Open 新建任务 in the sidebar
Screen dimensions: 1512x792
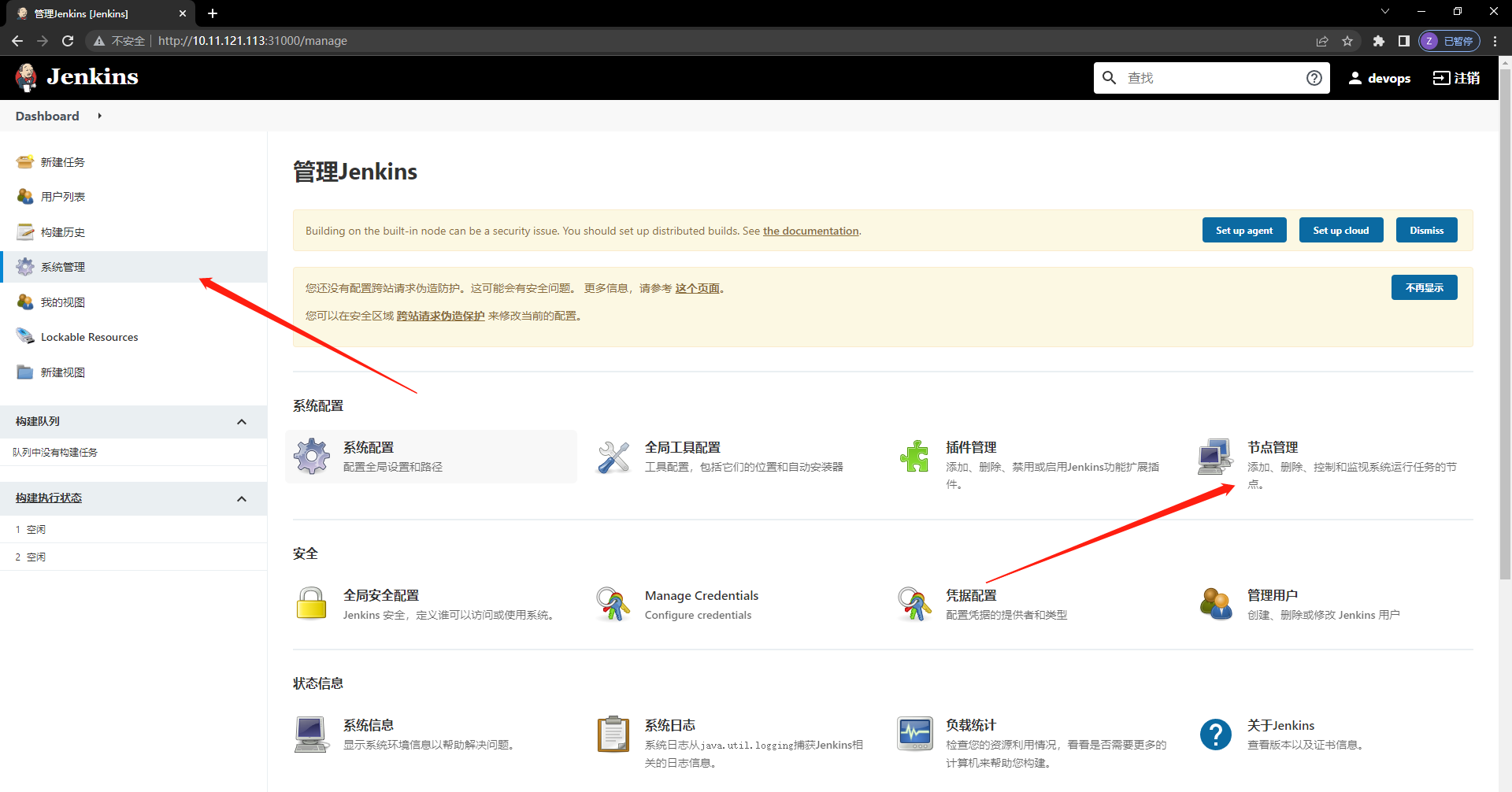tap(63, 162)
